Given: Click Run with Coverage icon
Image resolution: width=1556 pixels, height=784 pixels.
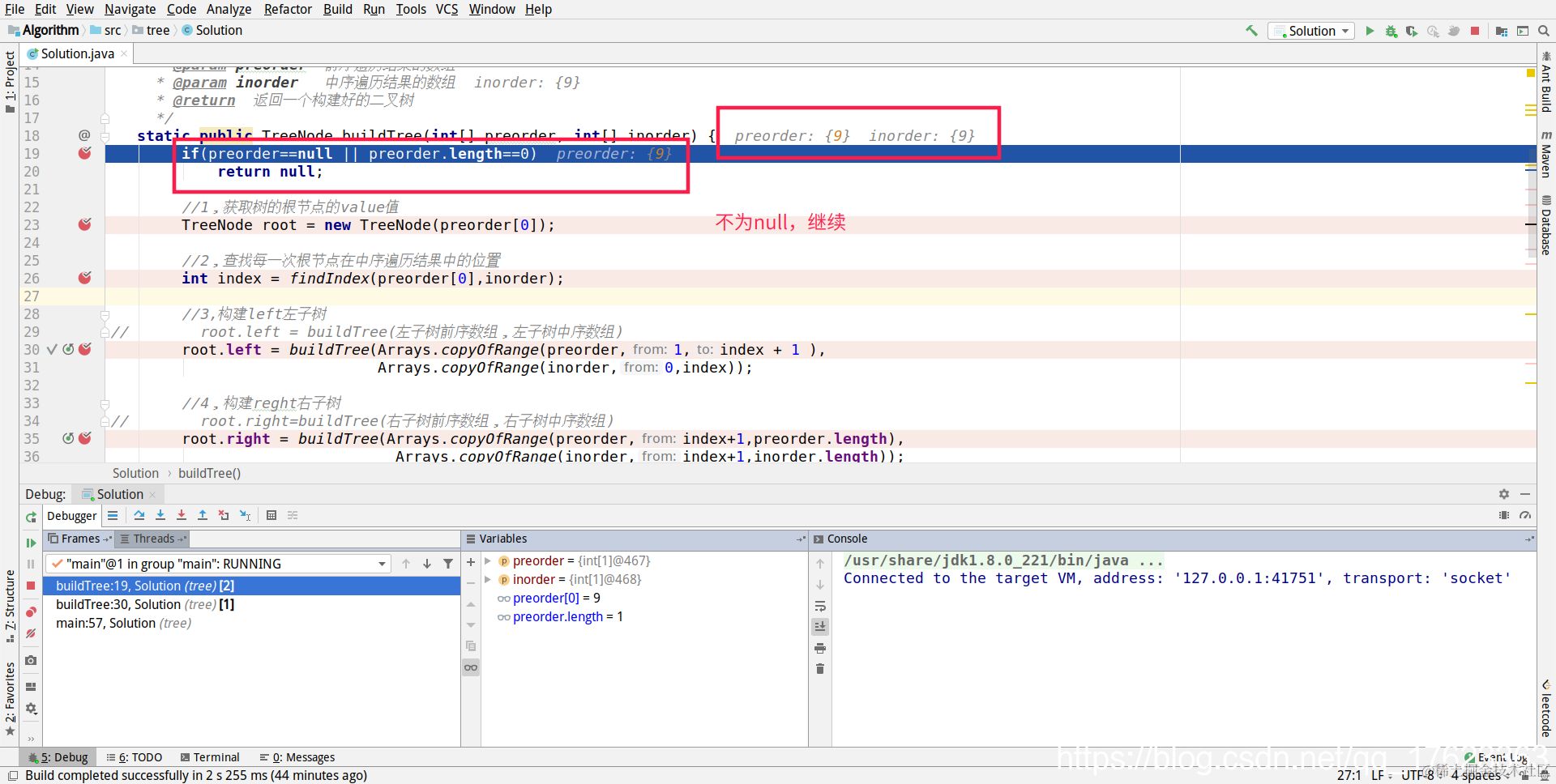Looking at the screenshot, I should [1412, 31].
